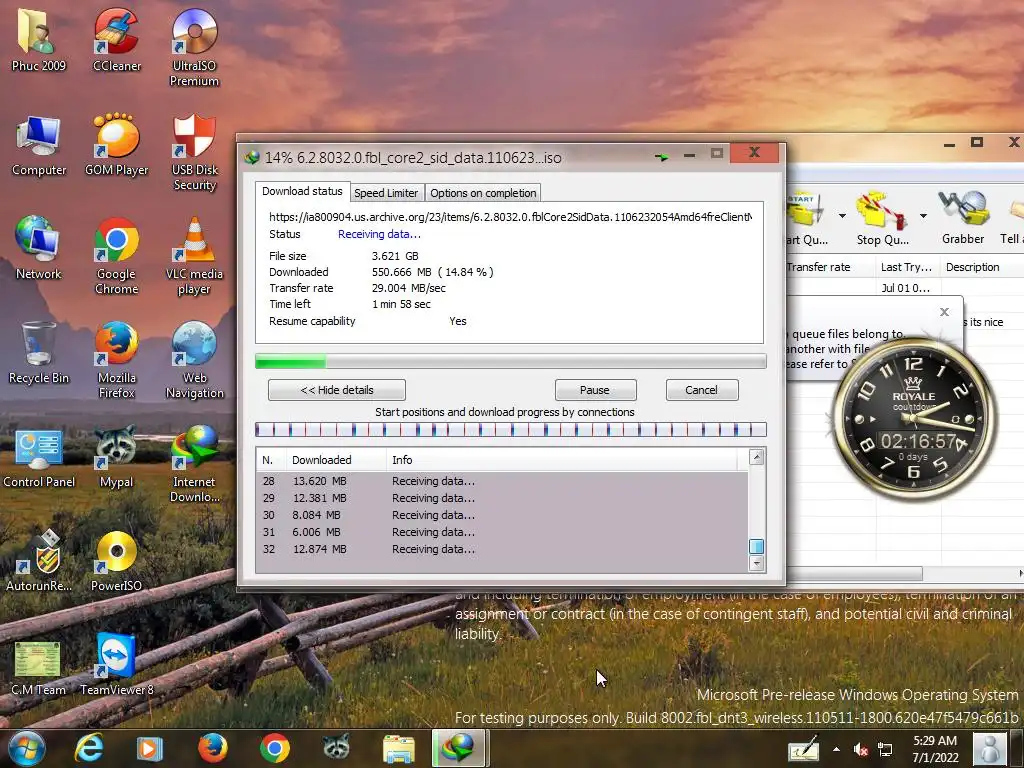Image resolution: width=1024 pixels, height=768 pixels.
Task: Open Chrome from the taskbar
Action: pyautogui.click(x=274, y=748)
